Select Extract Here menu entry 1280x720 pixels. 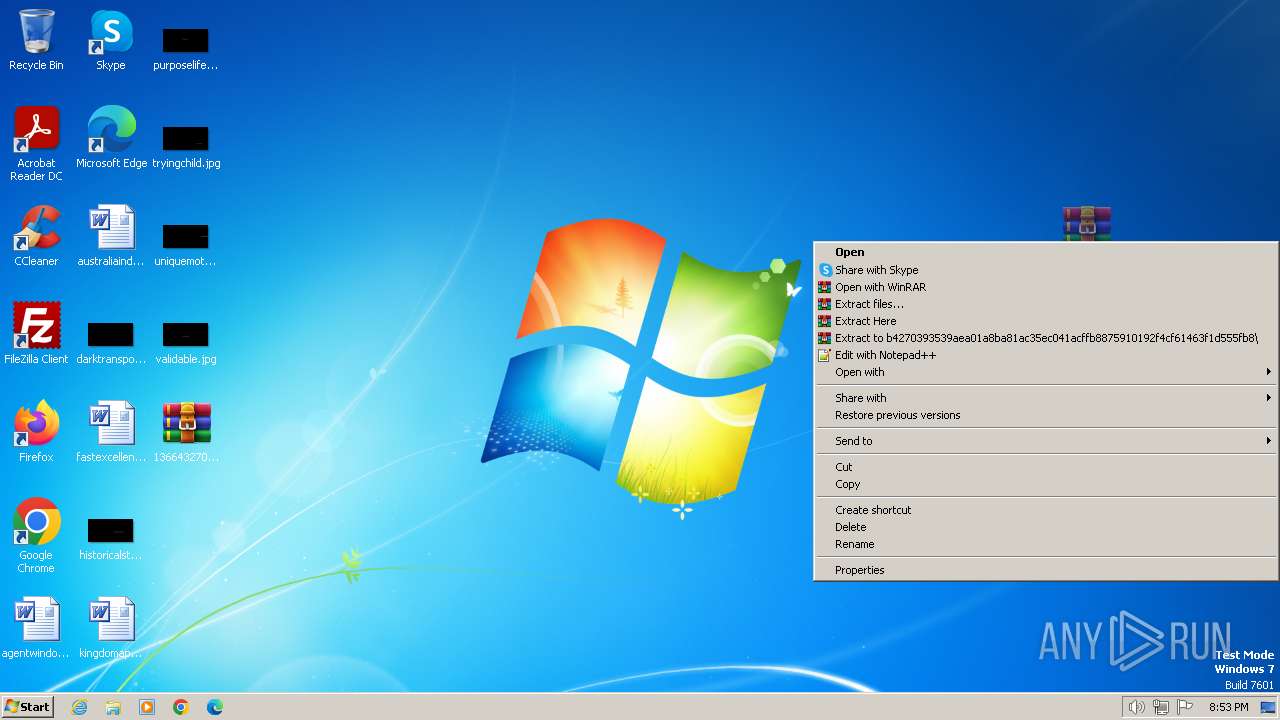[x=1046, y=321]
